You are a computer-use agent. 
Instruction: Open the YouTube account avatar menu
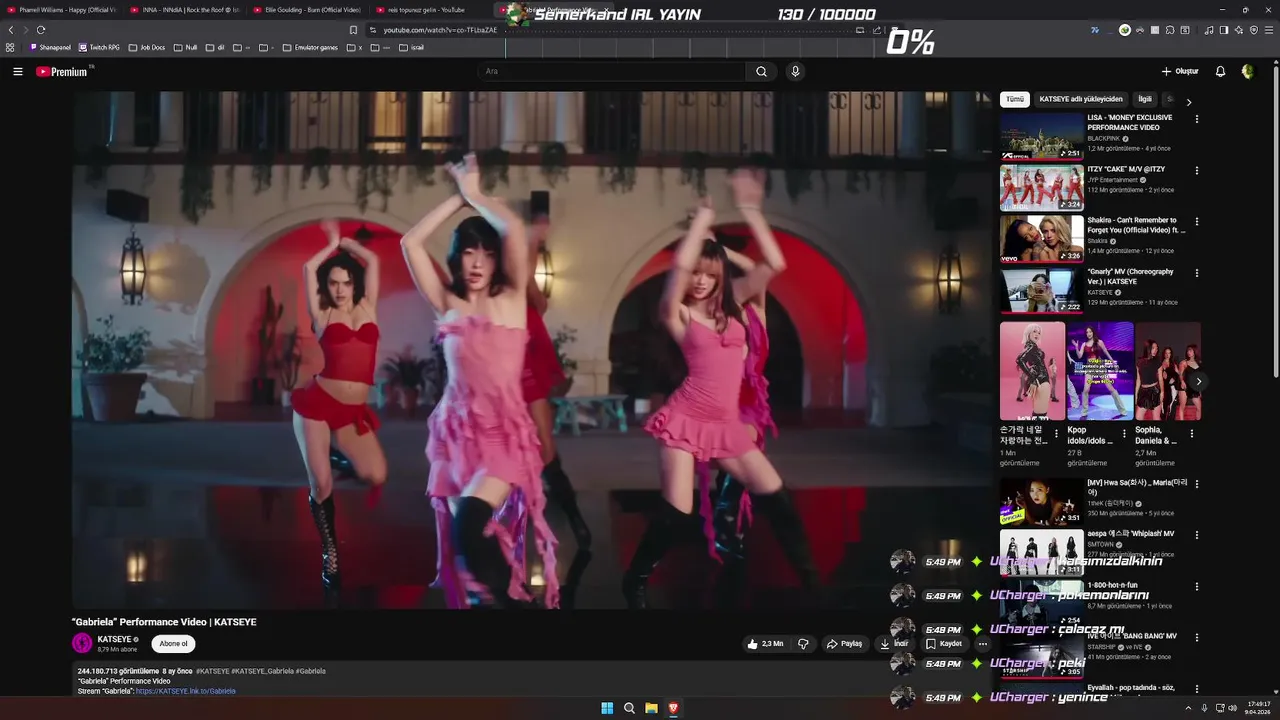[x=1247, y=71]
